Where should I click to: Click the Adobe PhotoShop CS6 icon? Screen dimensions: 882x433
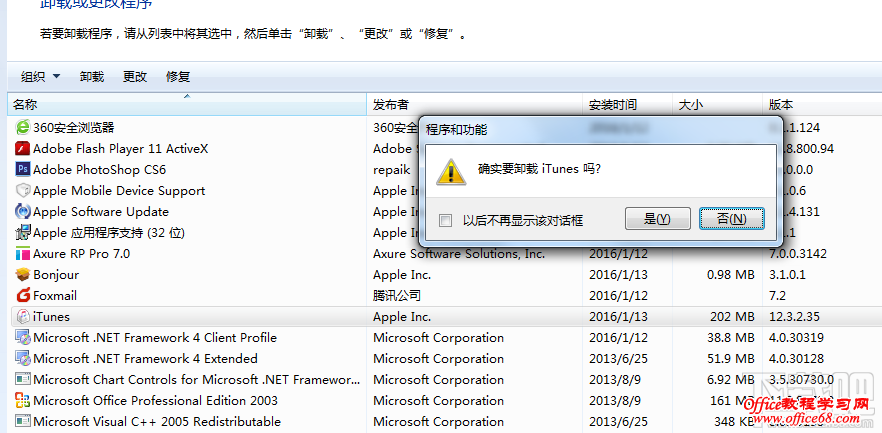pyautogui.click(x=22, y=169)
